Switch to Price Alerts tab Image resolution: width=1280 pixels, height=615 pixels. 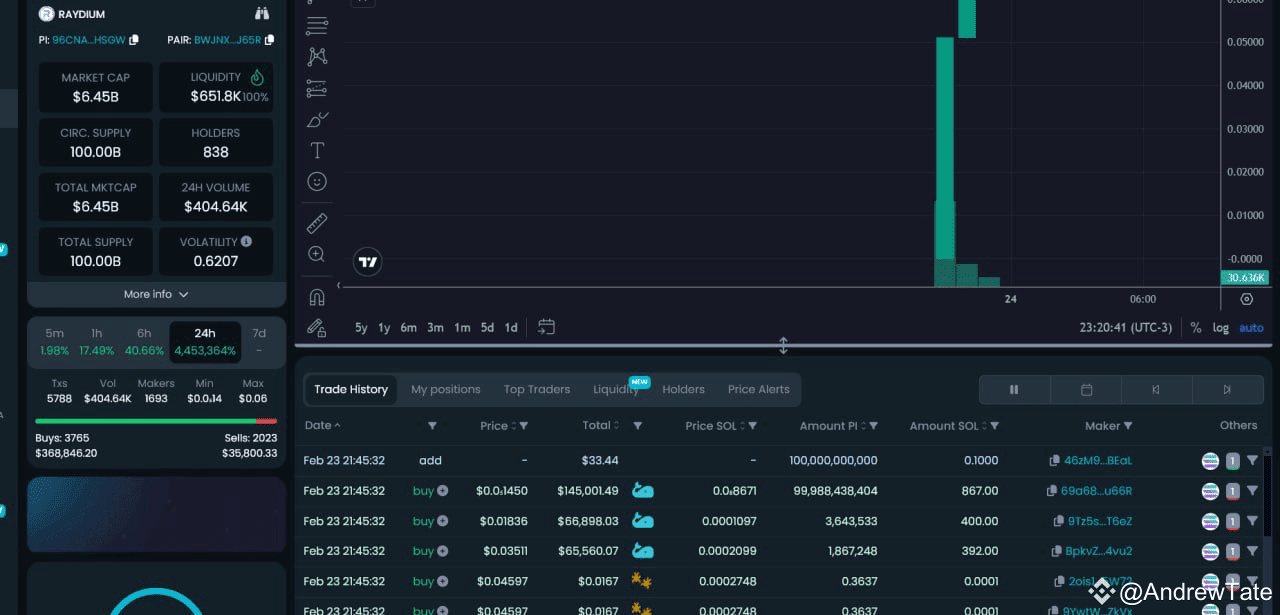759,389
